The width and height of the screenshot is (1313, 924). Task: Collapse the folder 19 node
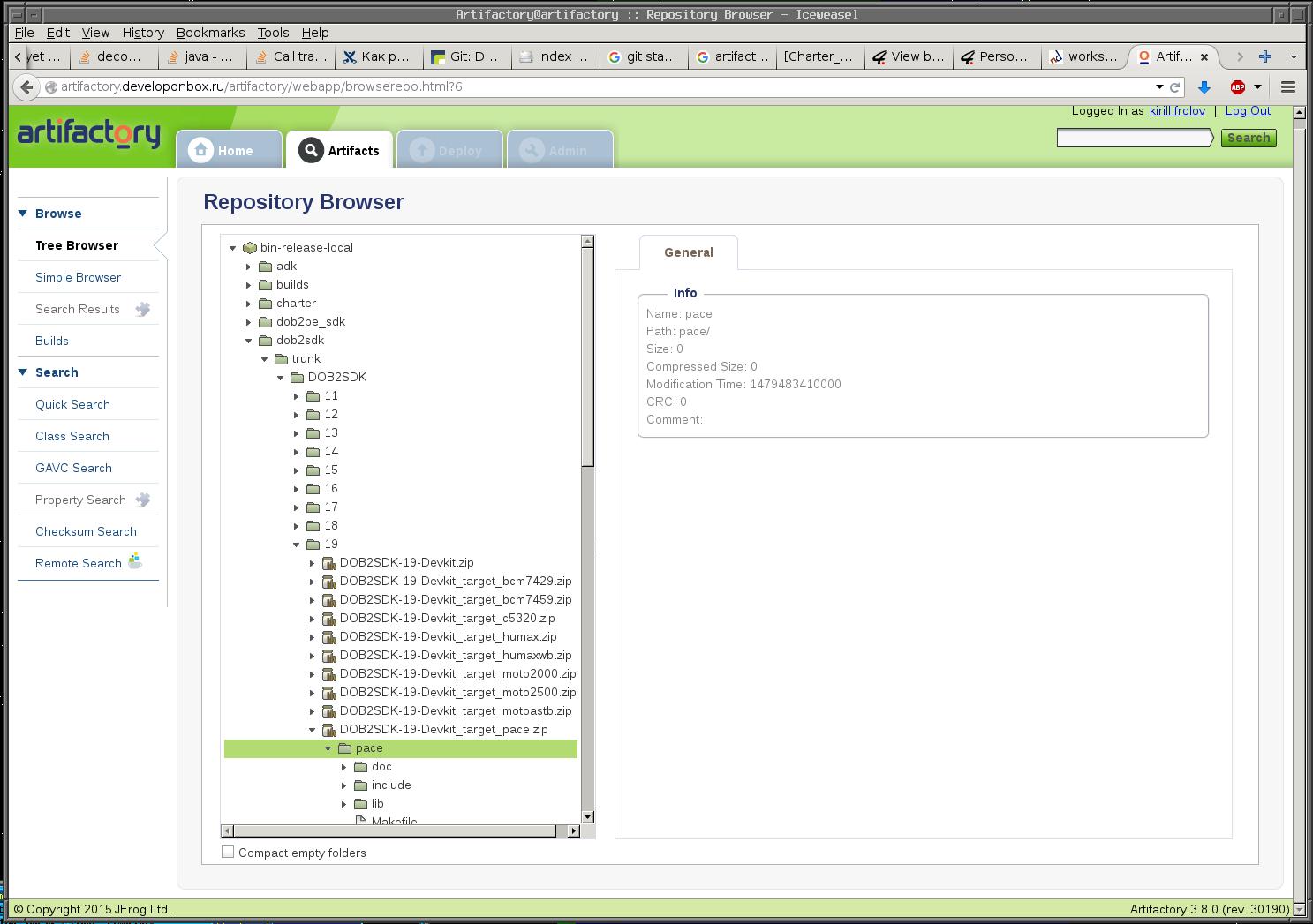[297, 545]
